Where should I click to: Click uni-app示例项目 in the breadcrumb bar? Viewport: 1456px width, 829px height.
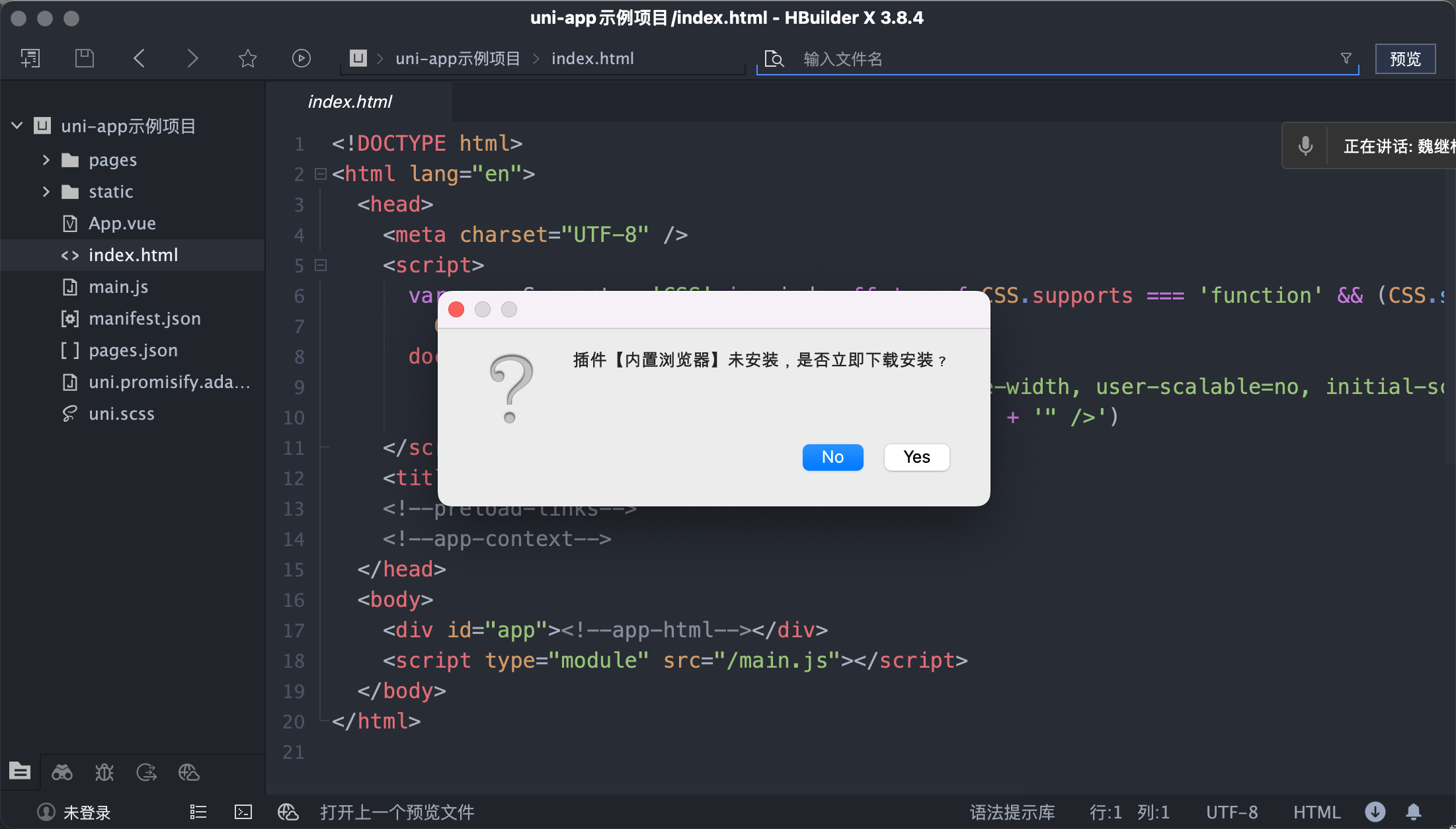click(458, 58)
